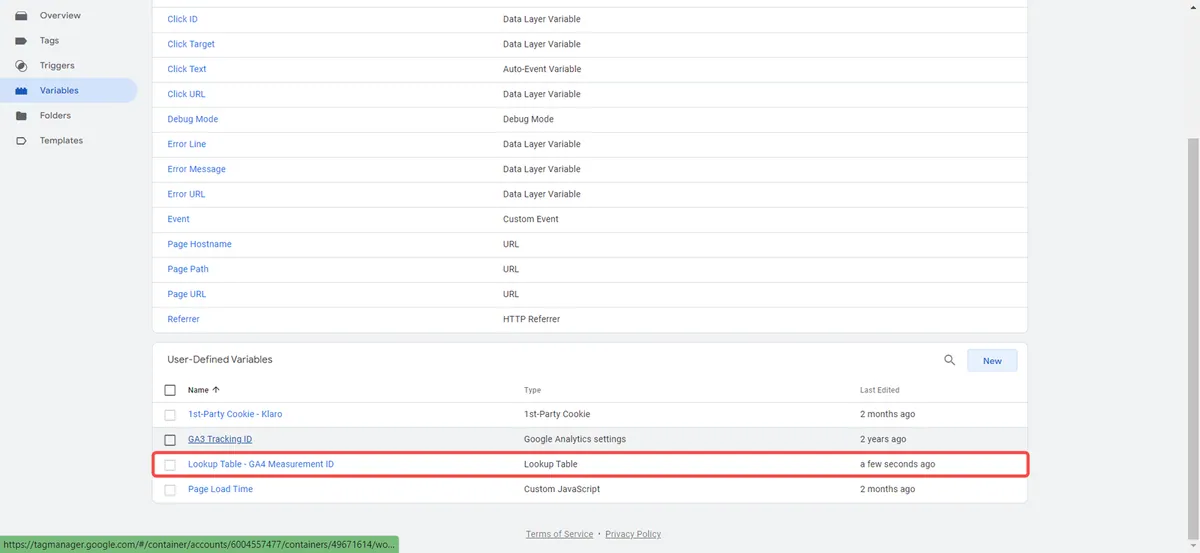Image resolution: width=1200 pixels, height=553 pixels.
Task: Select '2 years ago' last edited cell
Action: (883, 439)
